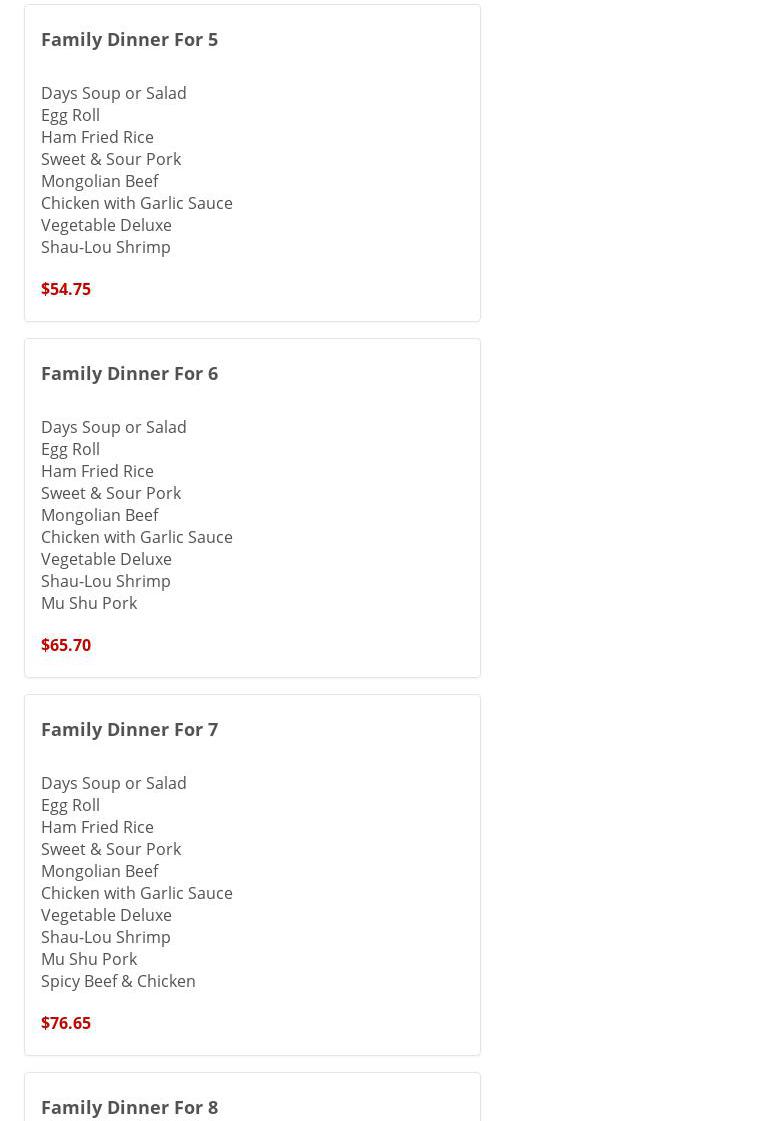Click Days Soup or Salad in Dinner For 5
This screenshot has height=1121, width=770.
(114, 93)
